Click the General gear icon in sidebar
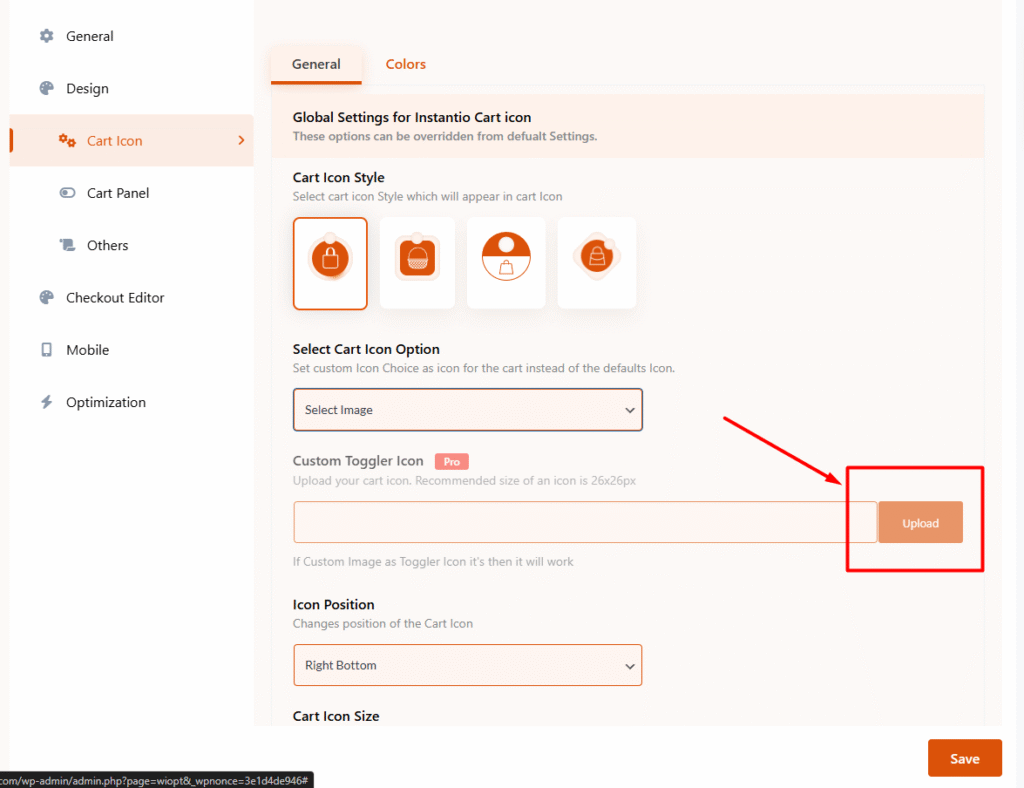The image size is (1024, 788). click(46, 36)
